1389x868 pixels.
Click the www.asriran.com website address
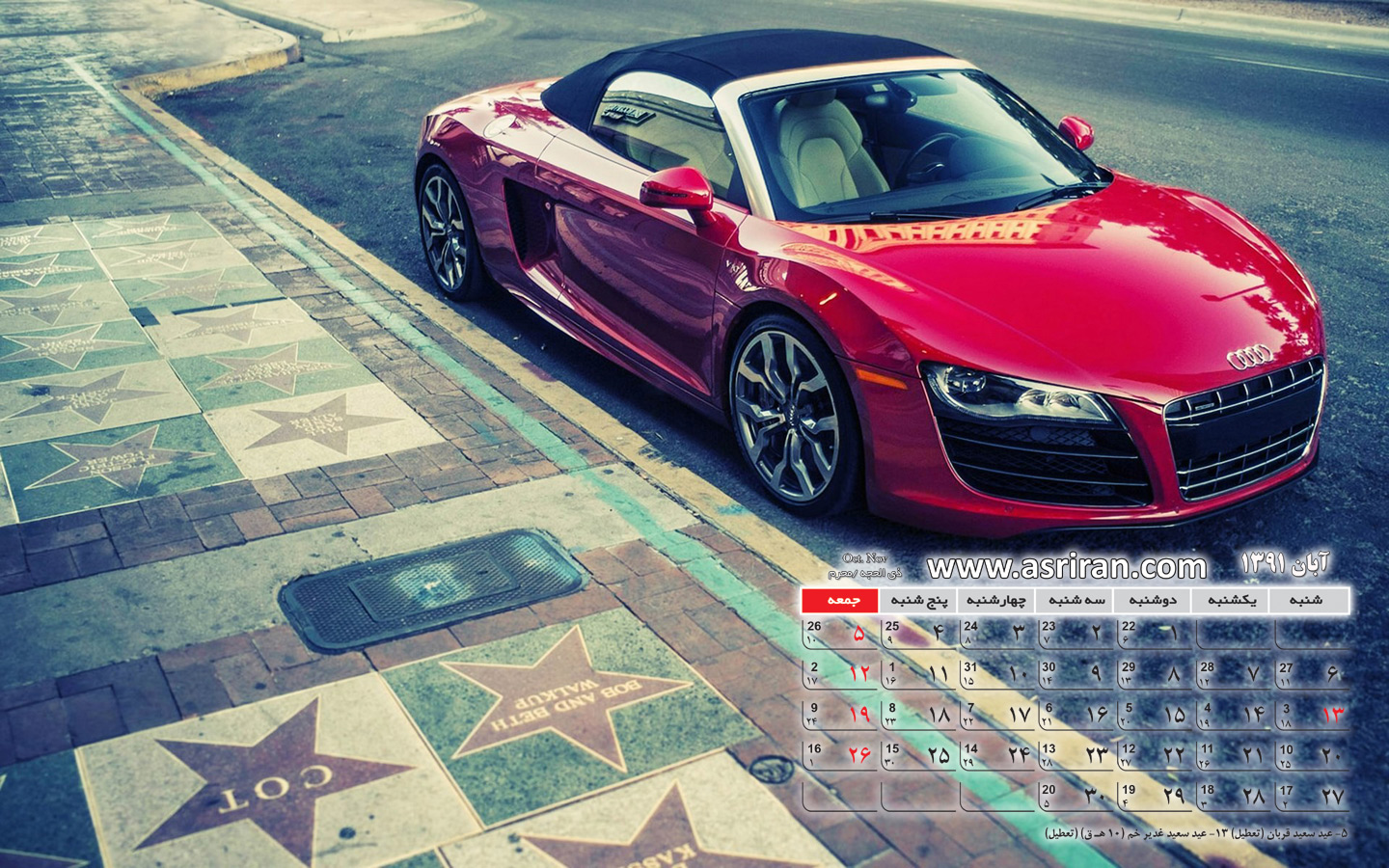1066,565
